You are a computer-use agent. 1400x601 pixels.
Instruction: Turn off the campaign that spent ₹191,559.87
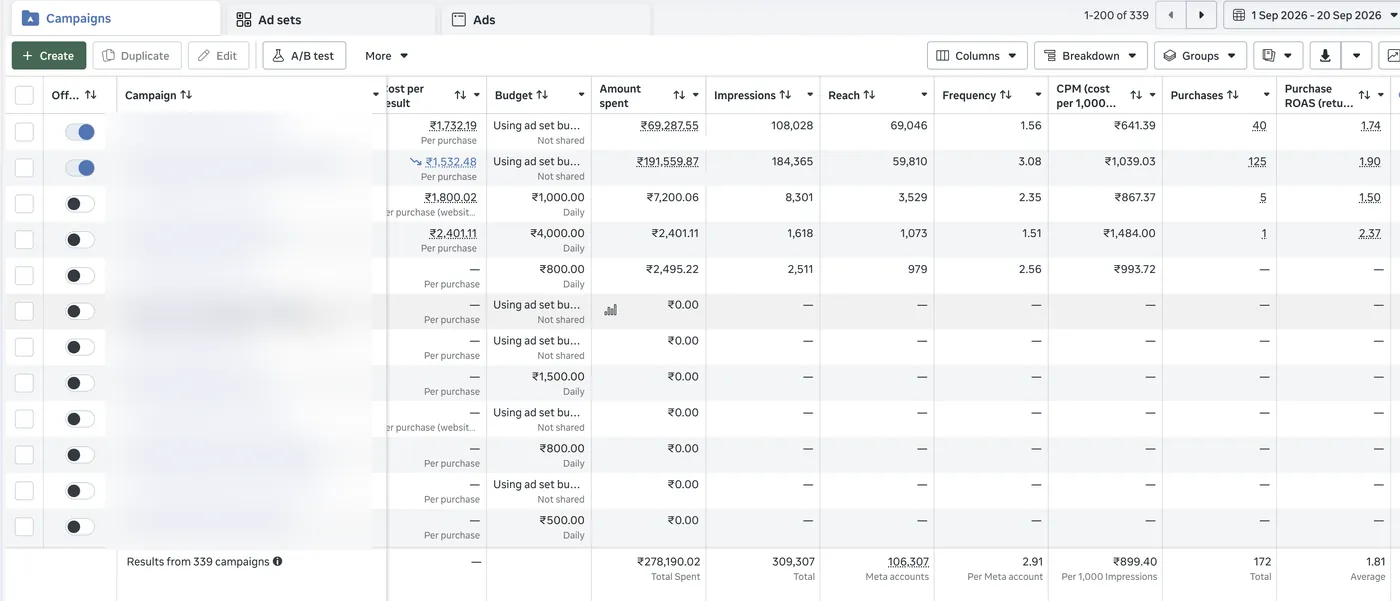tap(80, 168)
